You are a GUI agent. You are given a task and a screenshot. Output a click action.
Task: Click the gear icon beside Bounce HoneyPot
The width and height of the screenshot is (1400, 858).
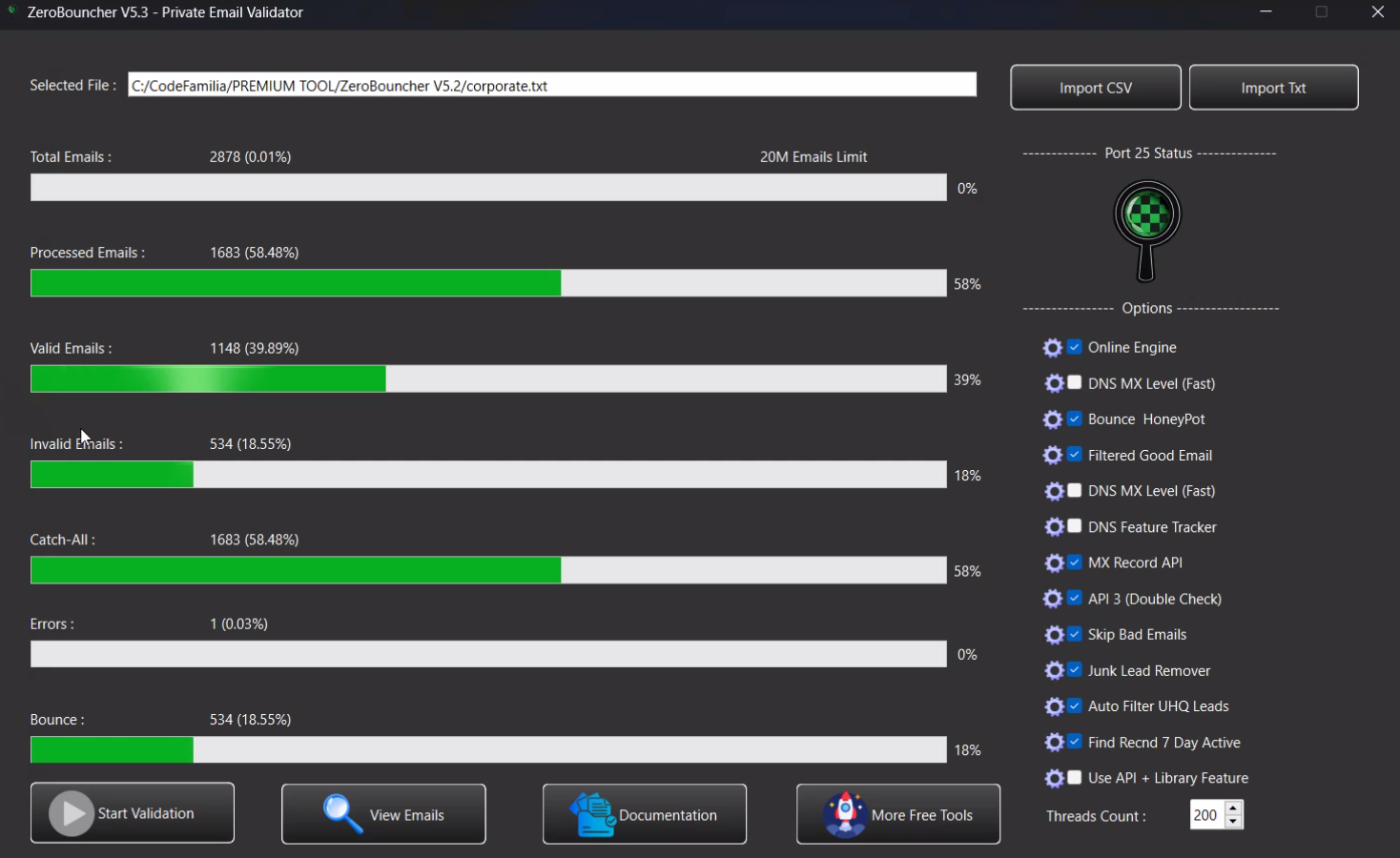click(x=1053, y=419)
